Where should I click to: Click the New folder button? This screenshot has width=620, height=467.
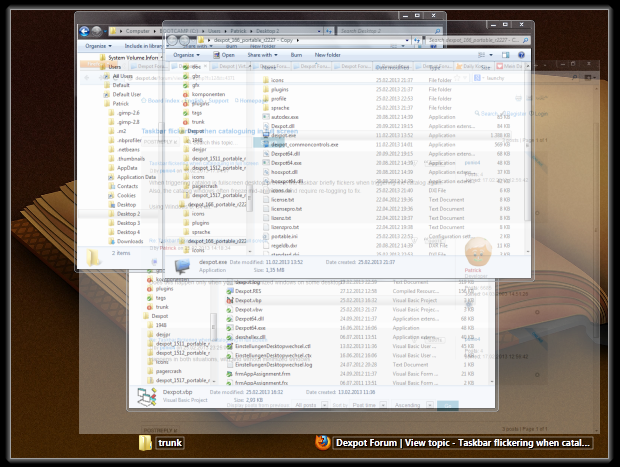(x=327, y=55)
